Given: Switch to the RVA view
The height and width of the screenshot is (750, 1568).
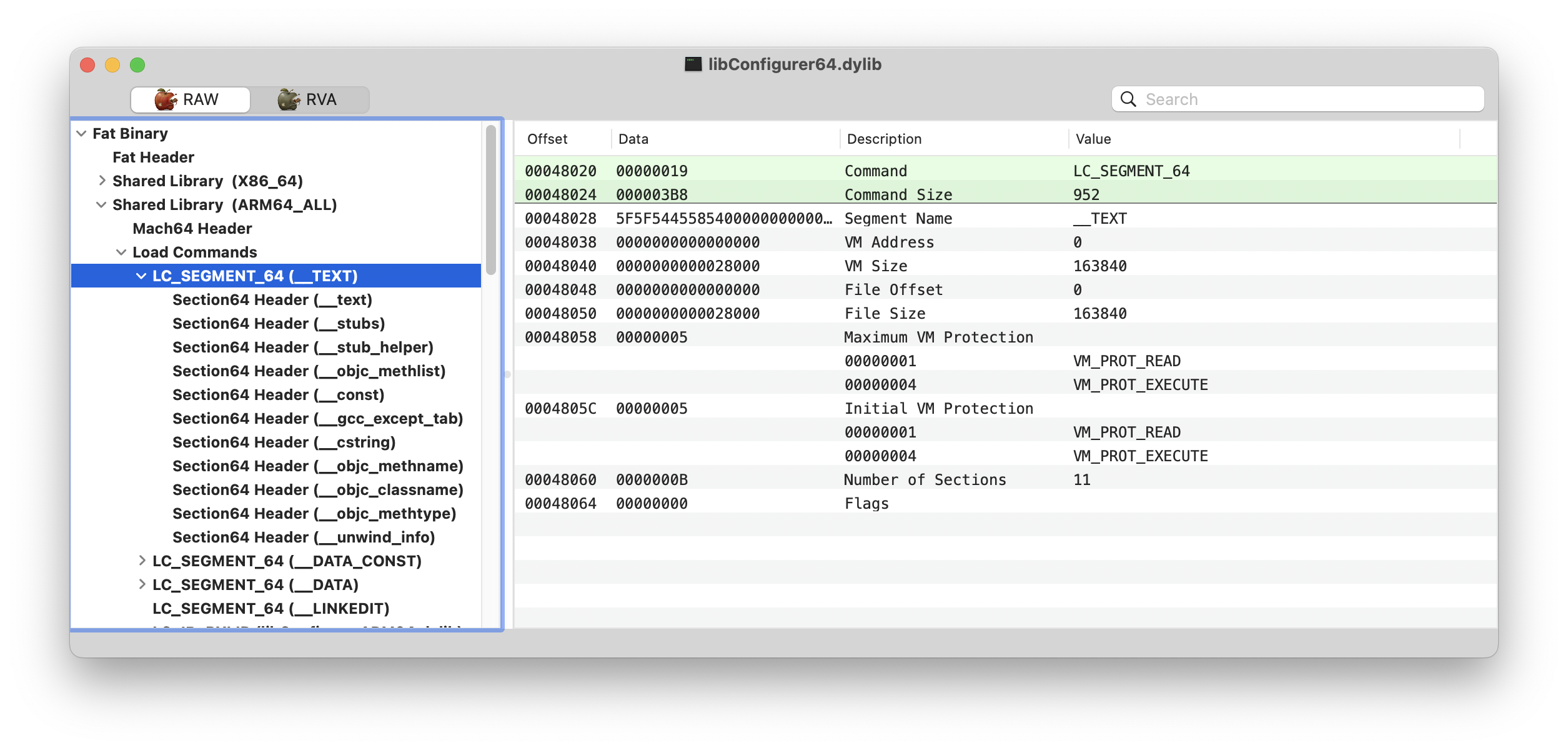Looking at the screenshot, I should 320,99.
